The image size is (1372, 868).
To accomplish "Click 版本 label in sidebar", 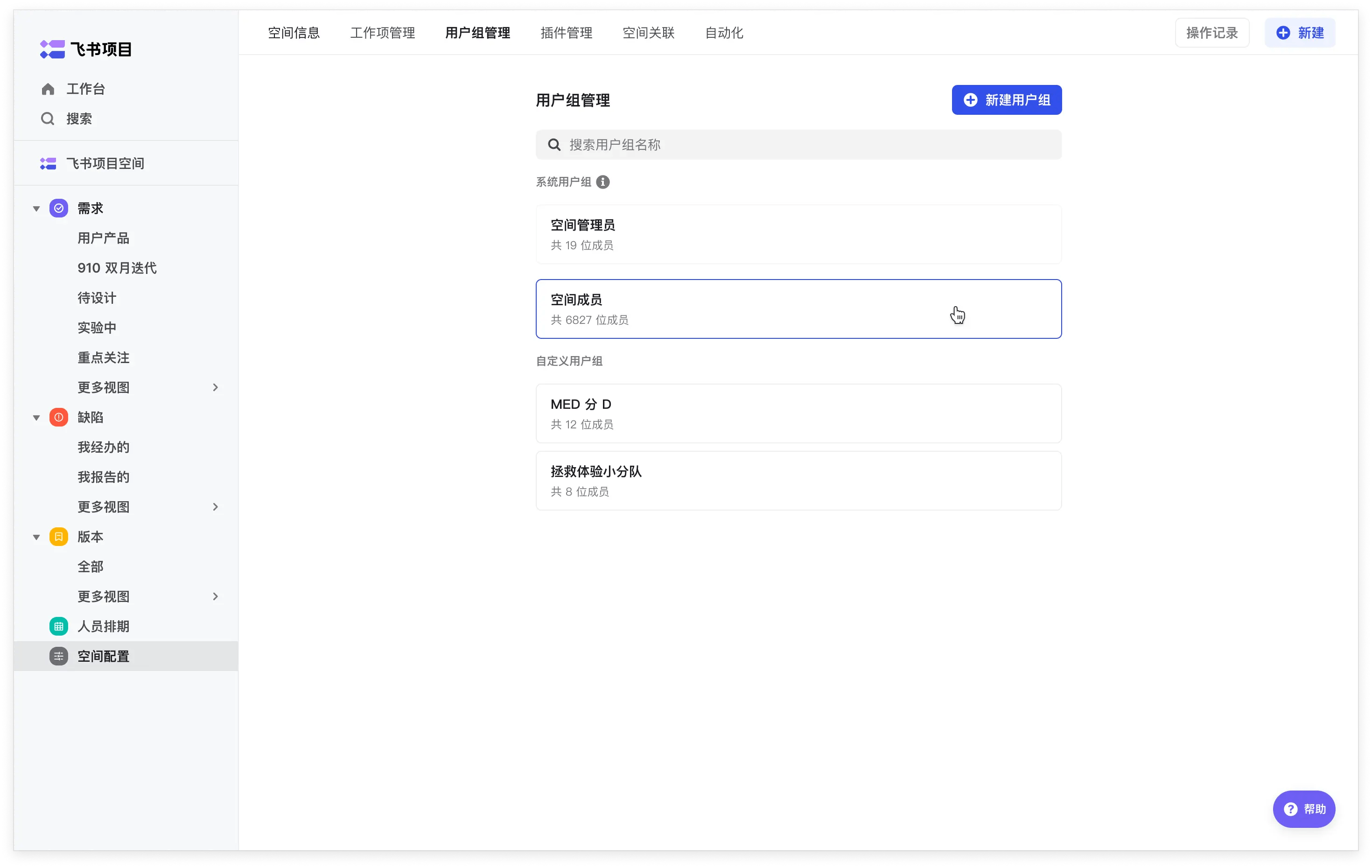I will point(91,537).
